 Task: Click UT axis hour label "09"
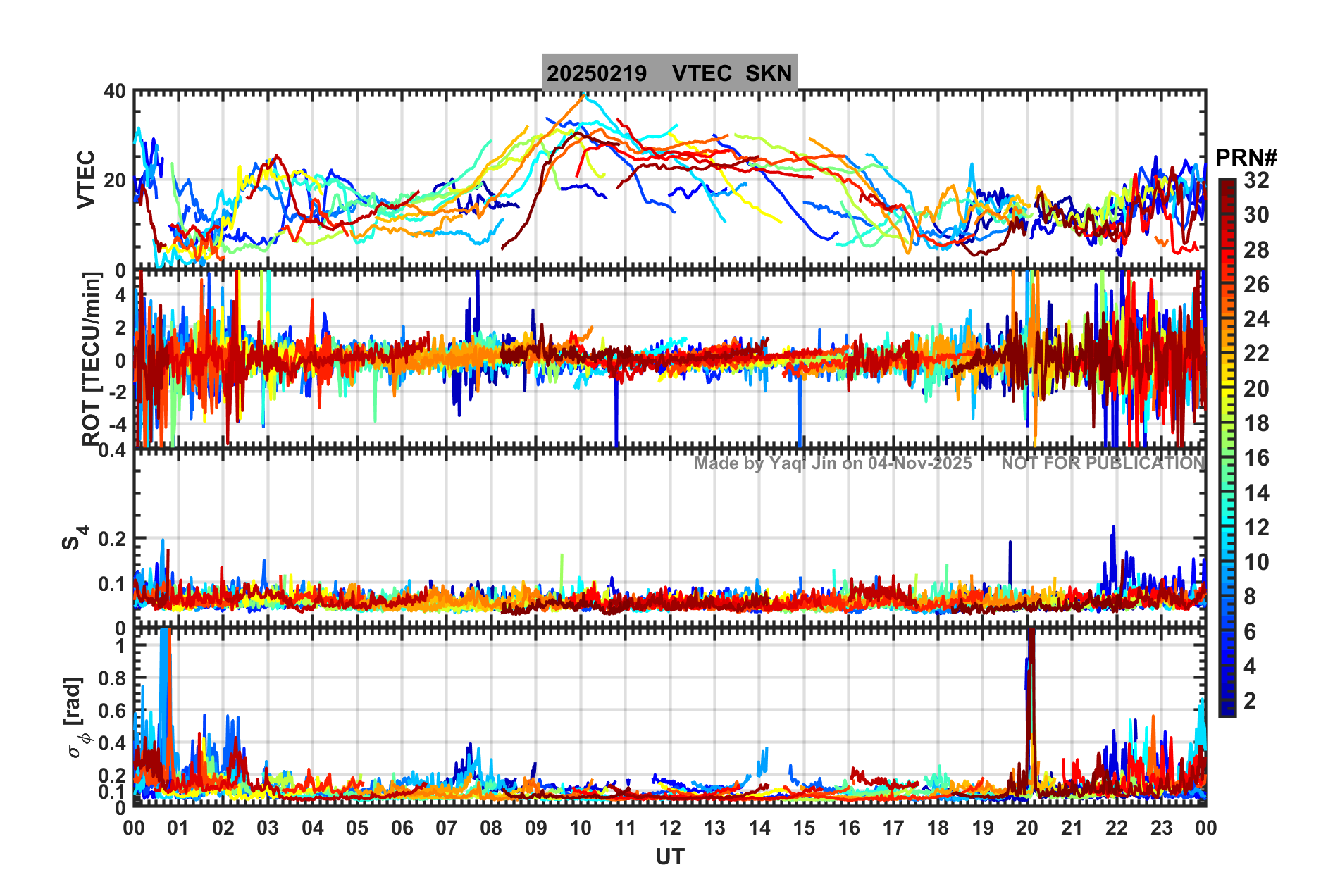536,828
